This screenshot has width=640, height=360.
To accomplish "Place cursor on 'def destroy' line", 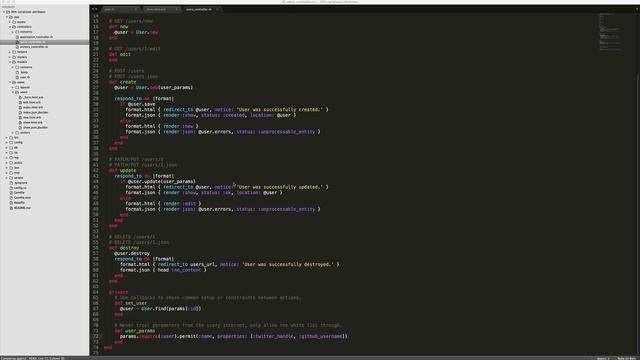I will 124,248.
